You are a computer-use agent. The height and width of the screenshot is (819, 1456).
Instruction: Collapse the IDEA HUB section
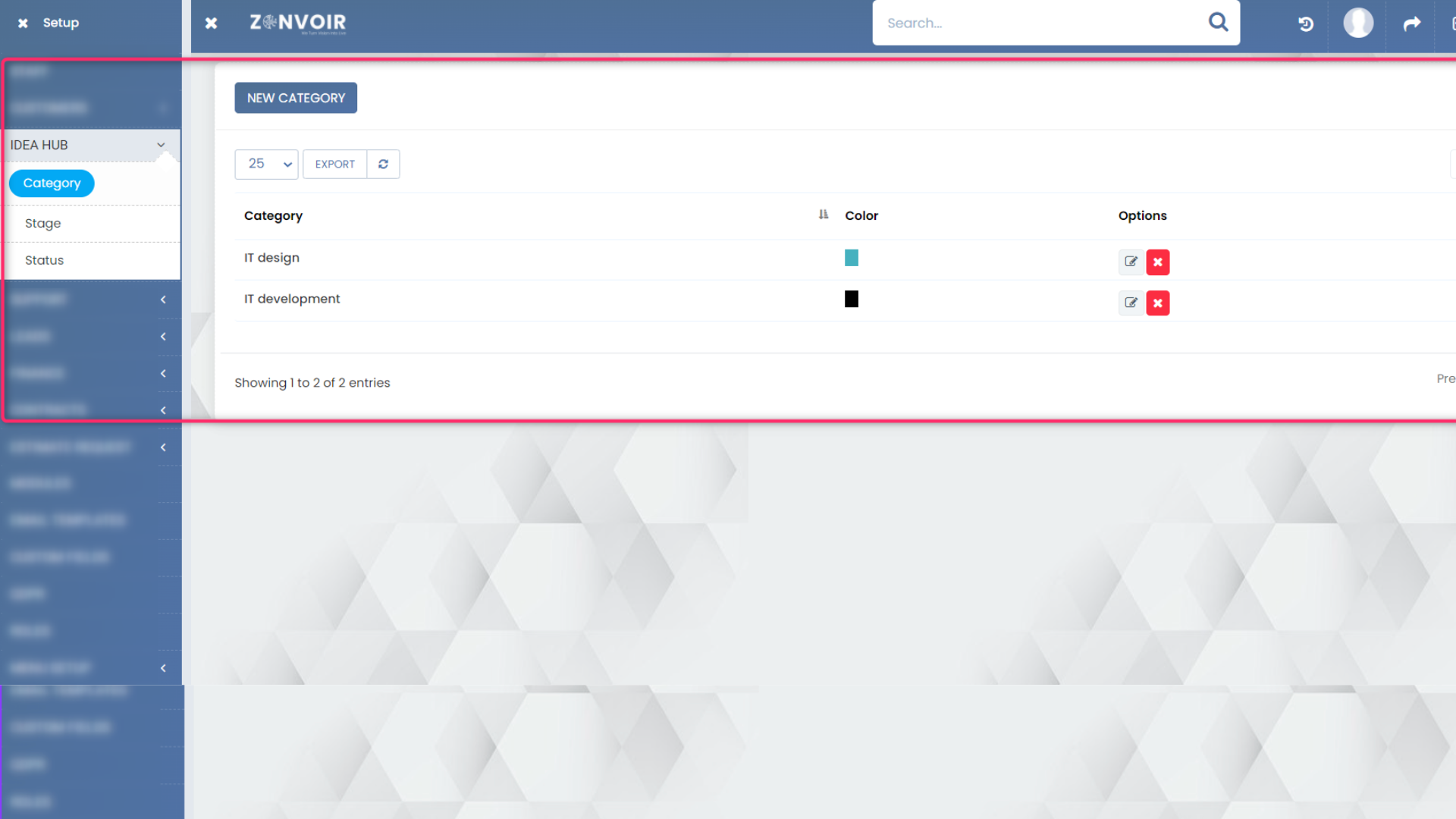click(x=161, y=145)
